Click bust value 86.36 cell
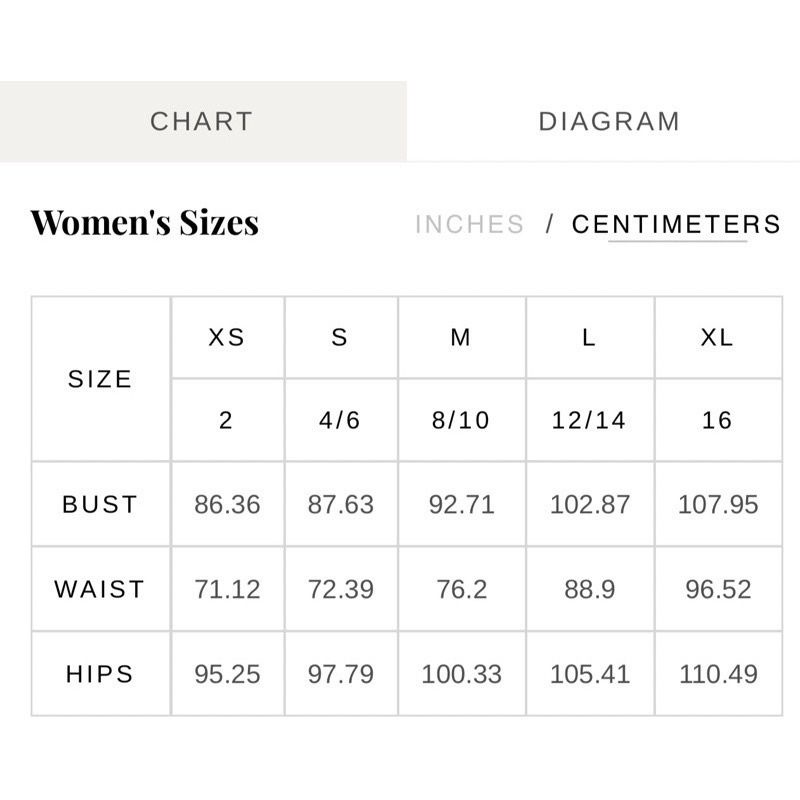 pyautogui.click(x=227, y=504)
